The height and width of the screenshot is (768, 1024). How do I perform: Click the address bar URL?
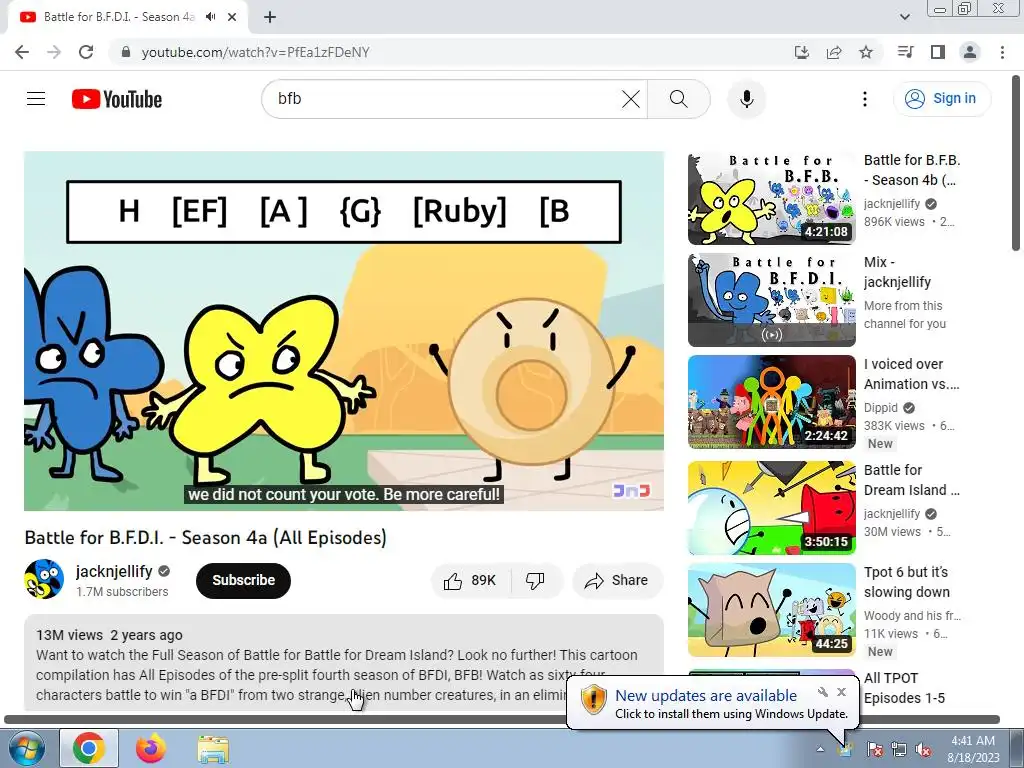click(x=255, y=52)
